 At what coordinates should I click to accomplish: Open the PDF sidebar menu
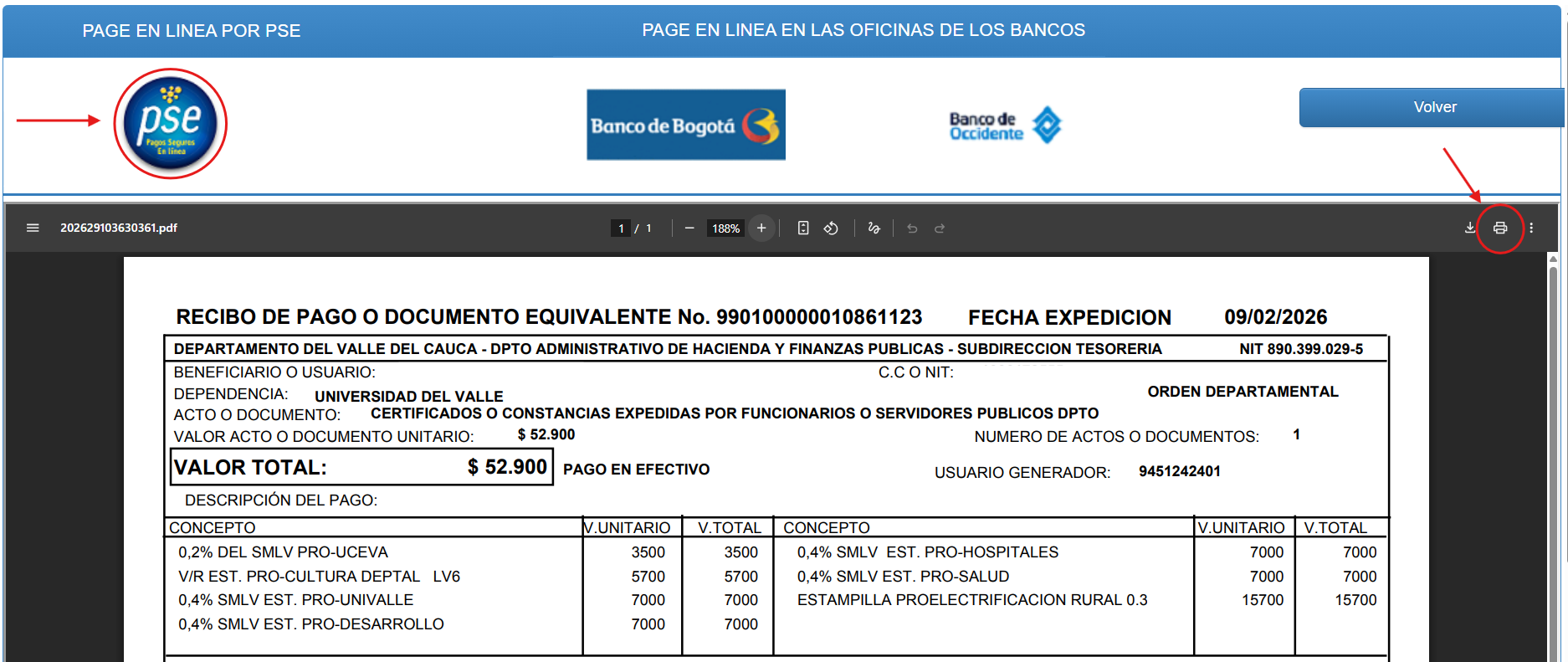33,228
